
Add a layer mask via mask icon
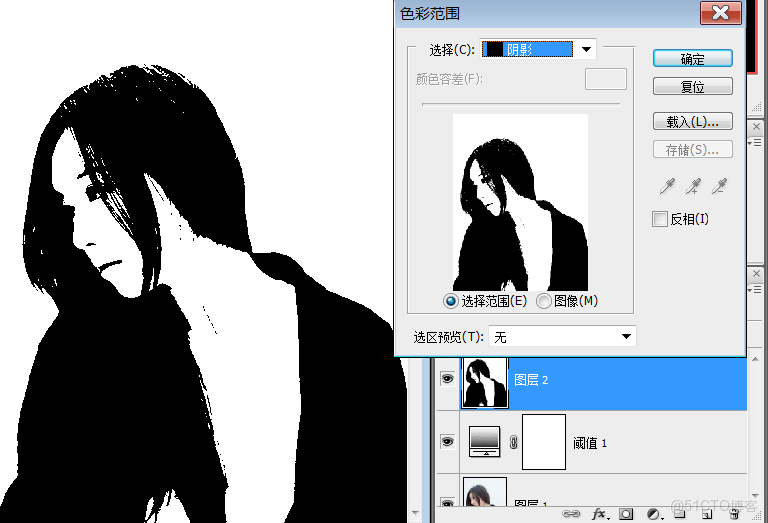626,514
